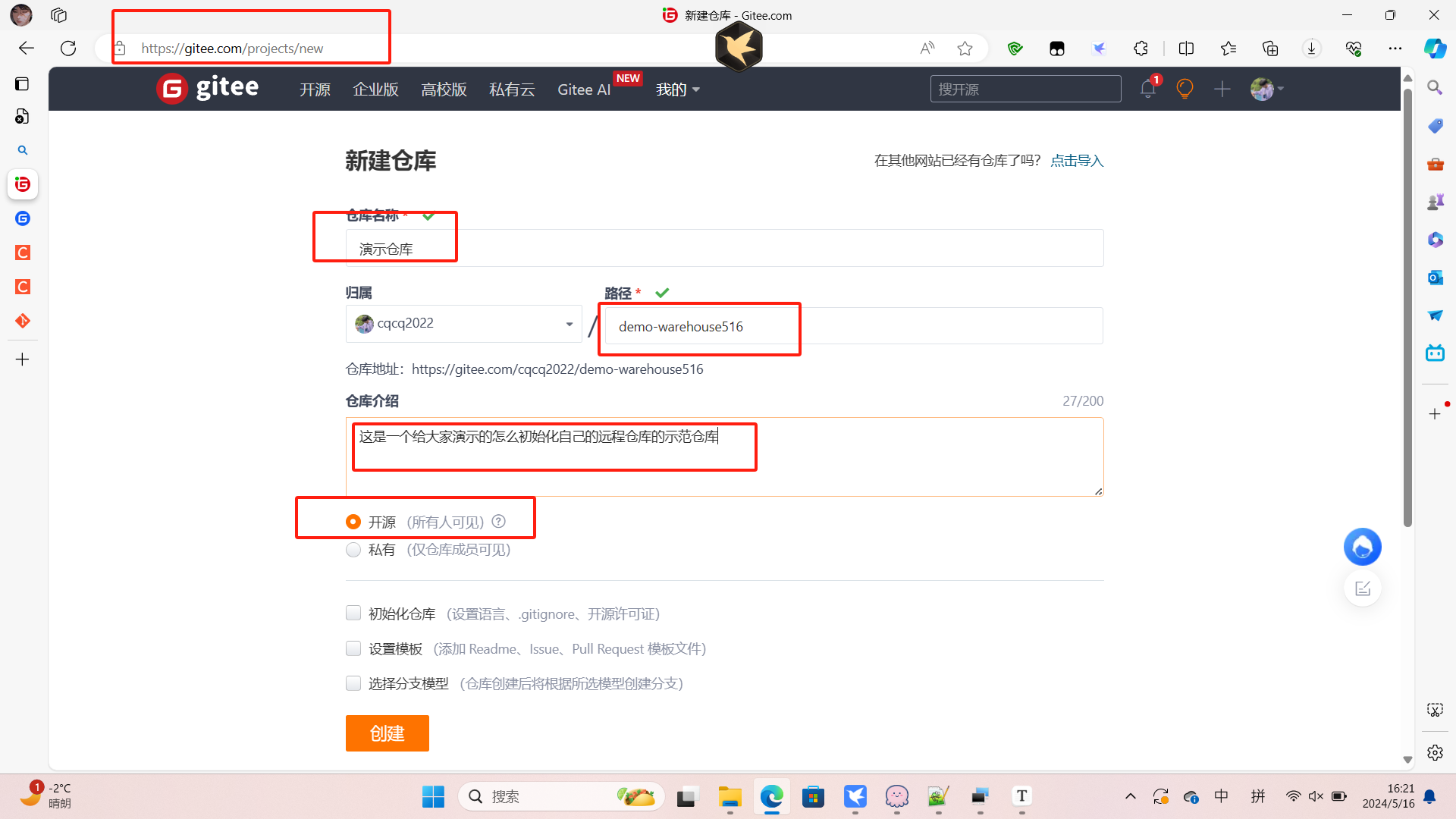Enable the 初始化仓库 checkbox
Screen dimensions: 1456x819
point(353,613)
